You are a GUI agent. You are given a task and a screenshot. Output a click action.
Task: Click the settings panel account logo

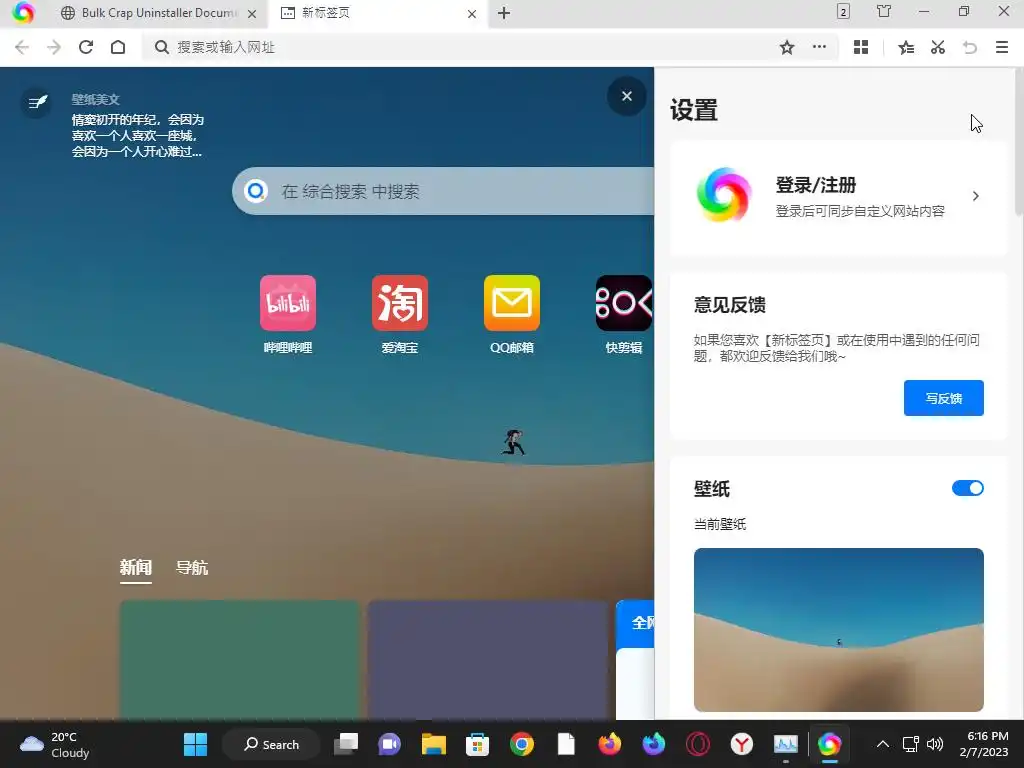click(x=724, y=195)
